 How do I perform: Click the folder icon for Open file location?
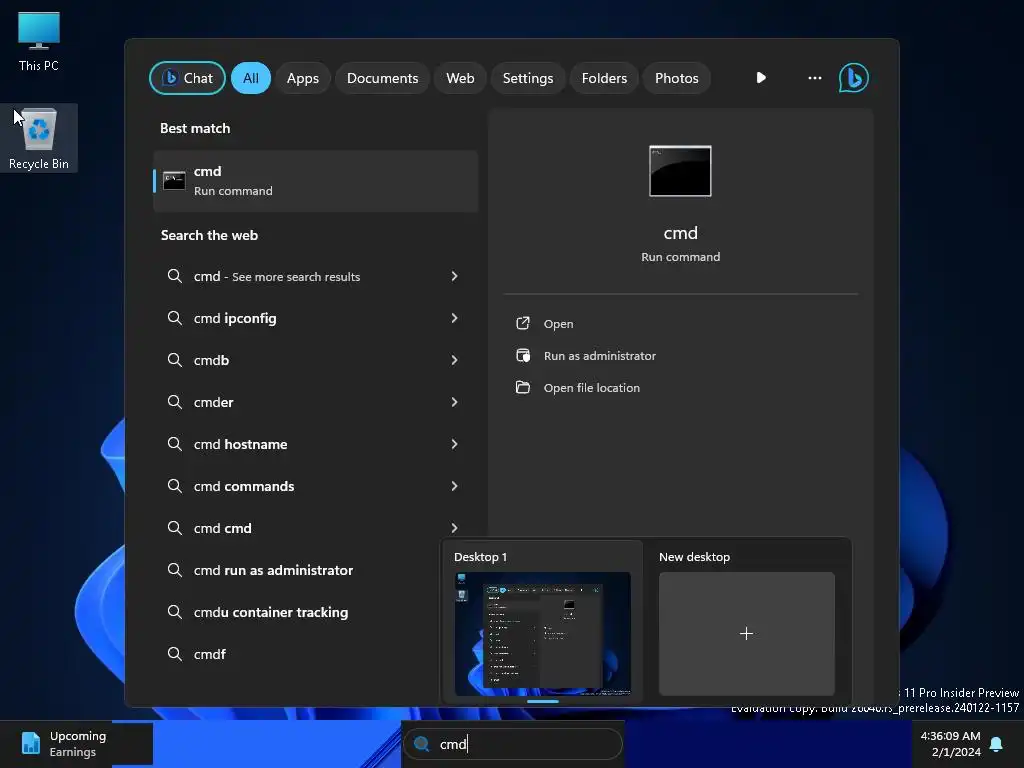(522, 387)
